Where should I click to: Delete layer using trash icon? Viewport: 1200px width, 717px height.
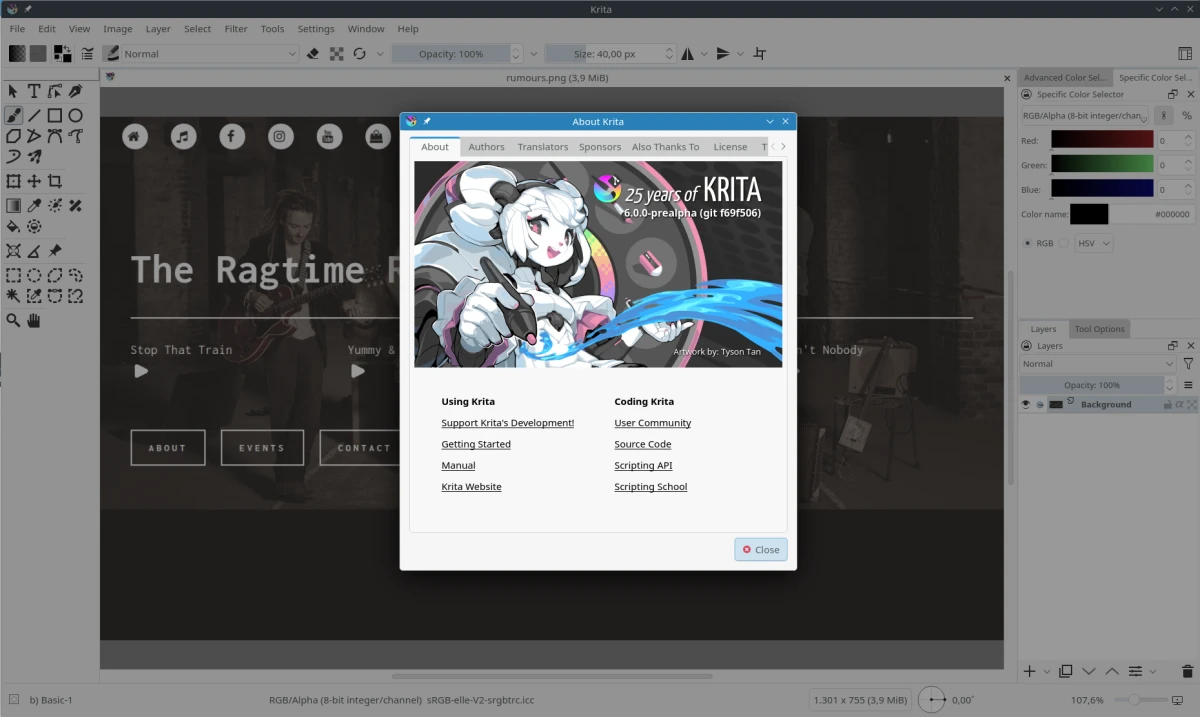coord(1188,671)
